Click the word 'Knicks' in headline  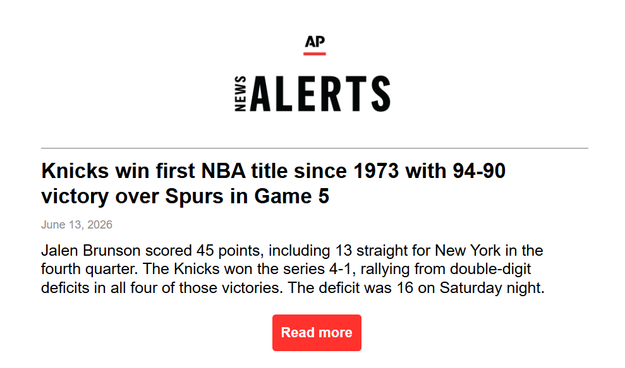(x=75, y=171)
